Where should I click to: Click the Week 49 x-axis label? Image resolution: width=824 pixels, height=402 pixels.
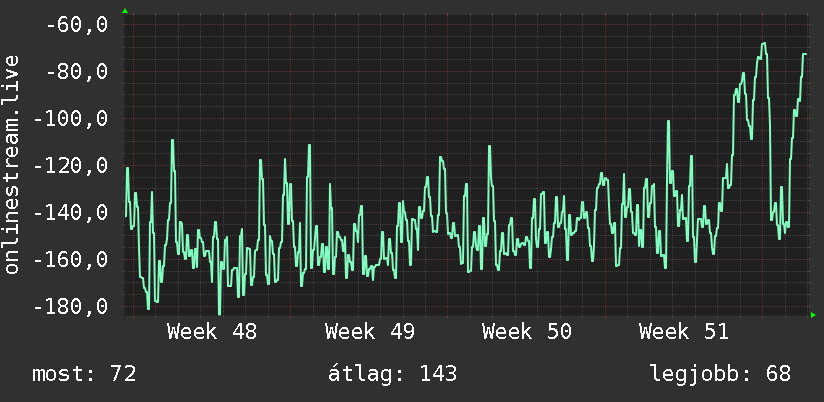click(369, 332)
